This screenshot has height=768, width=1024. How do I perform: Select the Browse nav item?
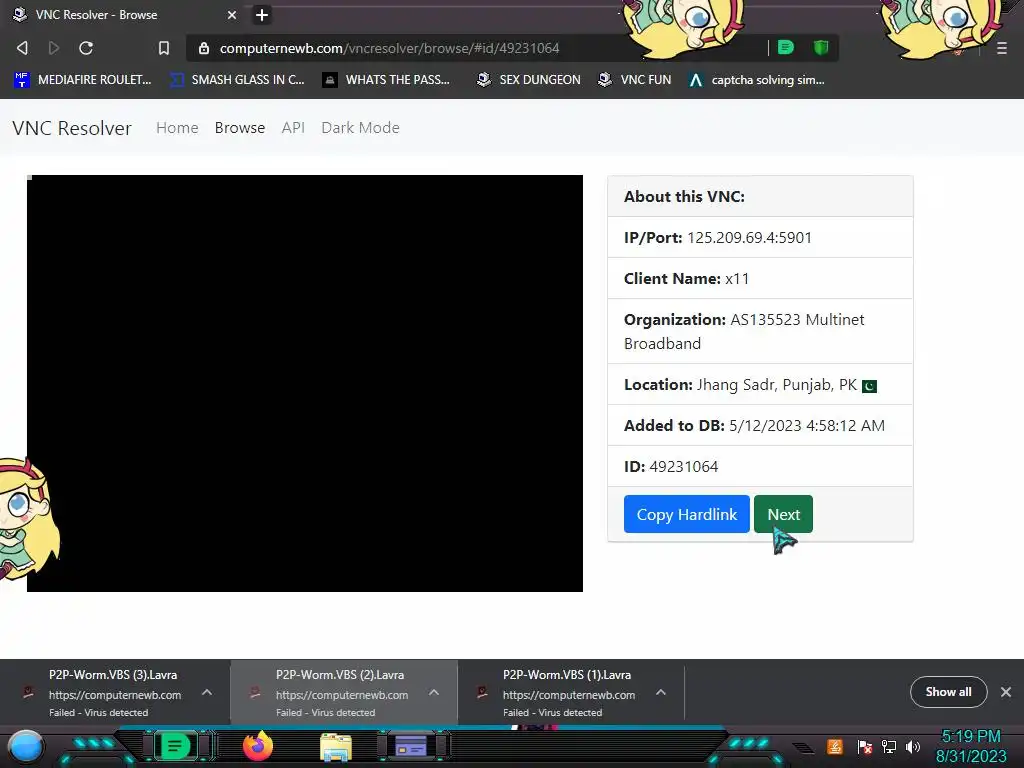(x=240, y=128)
